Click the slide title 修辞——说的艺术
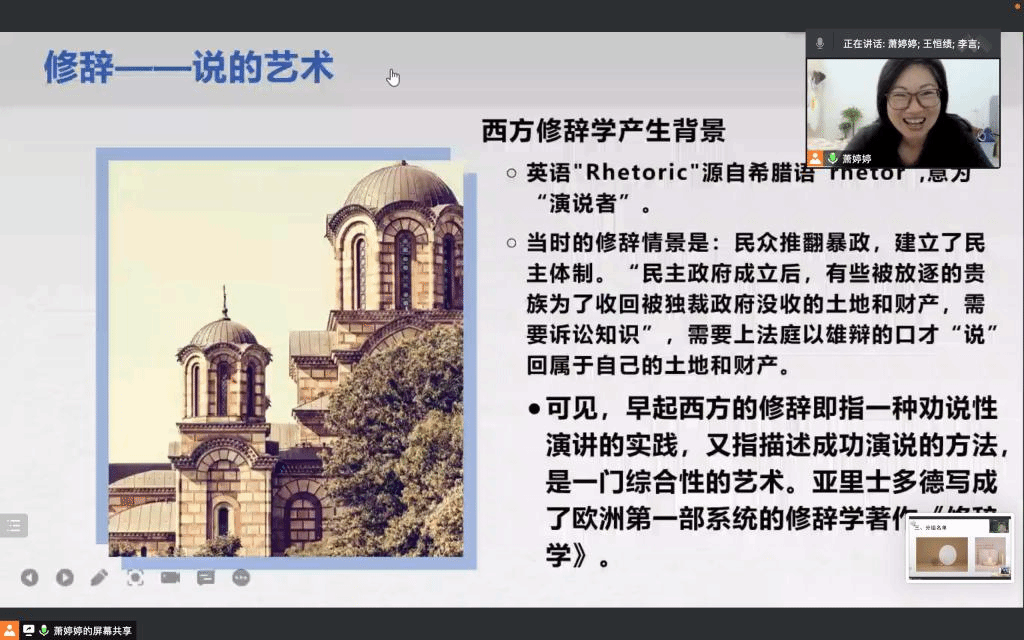Image resolution: width=1024 pixels, height=640 pixels. point(188,68)
